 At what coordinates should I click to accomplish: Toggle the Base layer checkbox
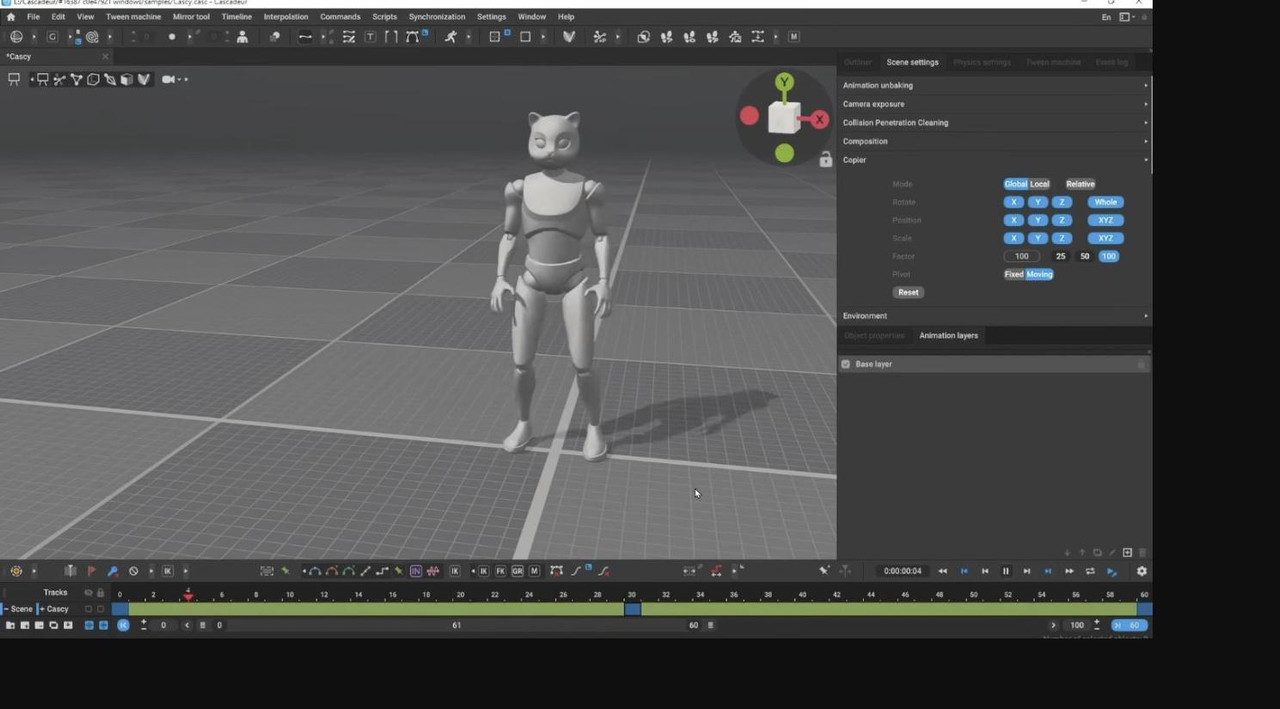point(846,364)
